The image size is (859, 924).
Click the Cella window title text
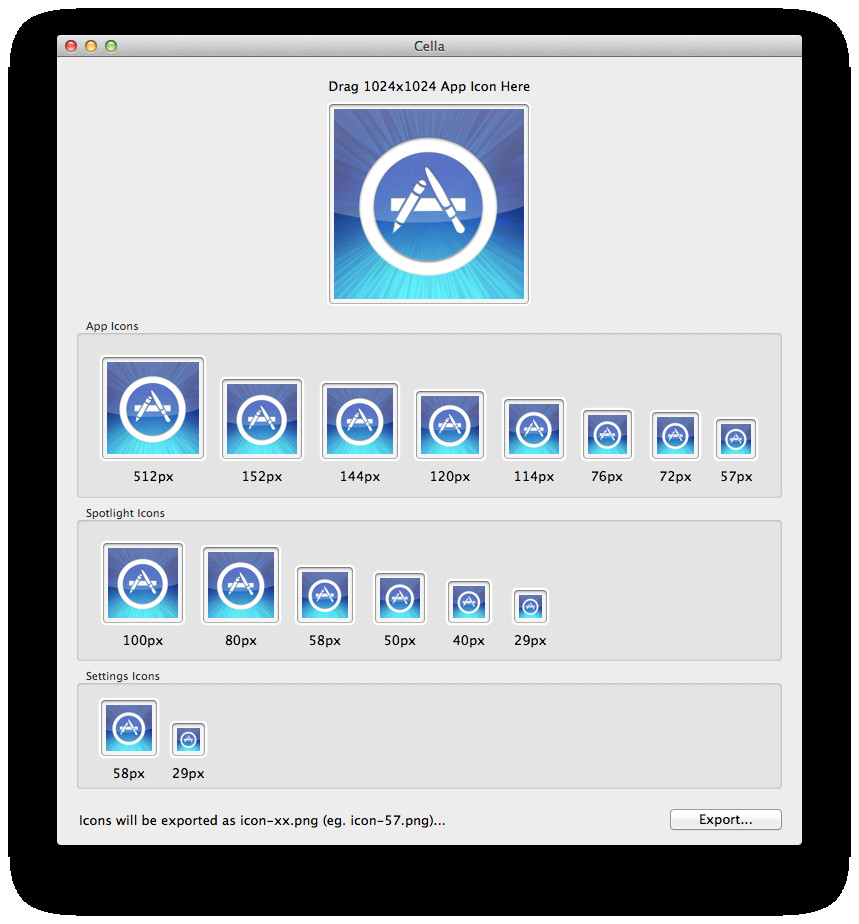point(429,46)
